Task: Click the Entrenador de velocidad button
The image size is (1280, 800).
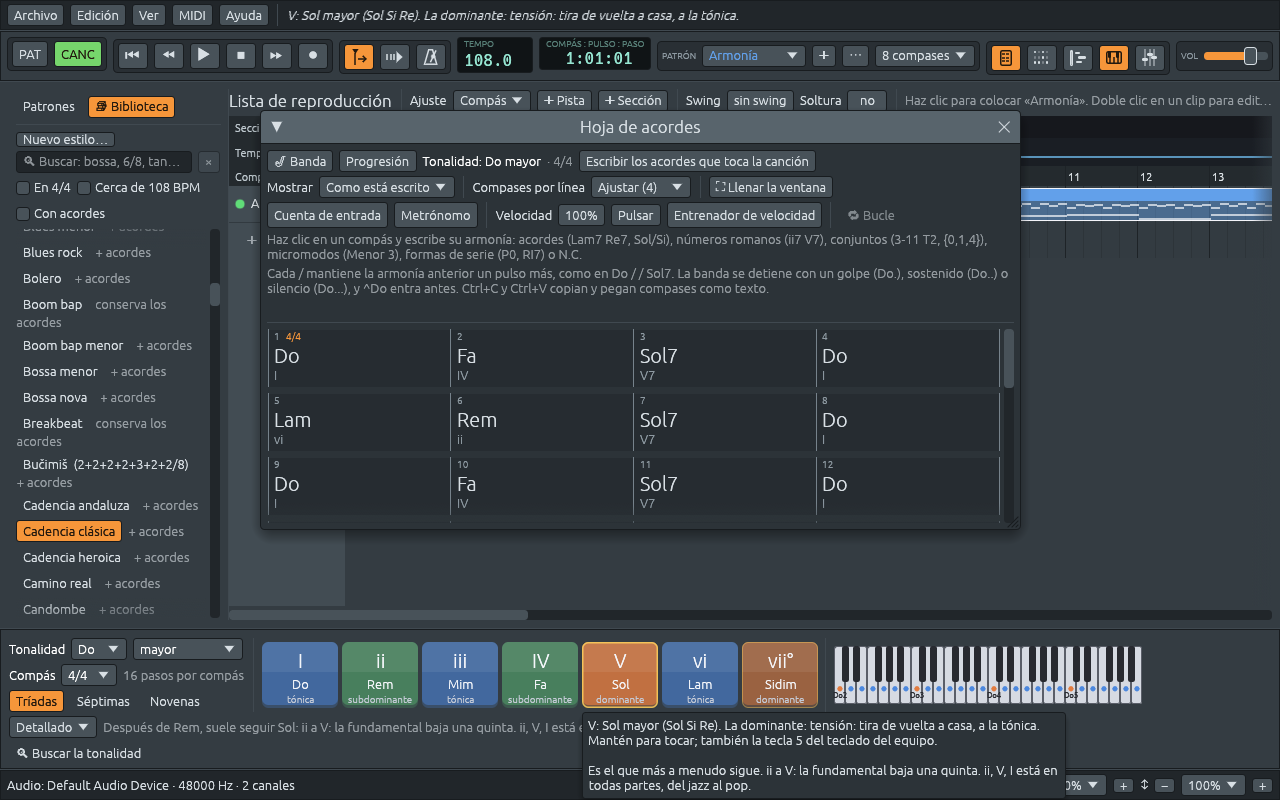Action: click(x=746, y=215)
